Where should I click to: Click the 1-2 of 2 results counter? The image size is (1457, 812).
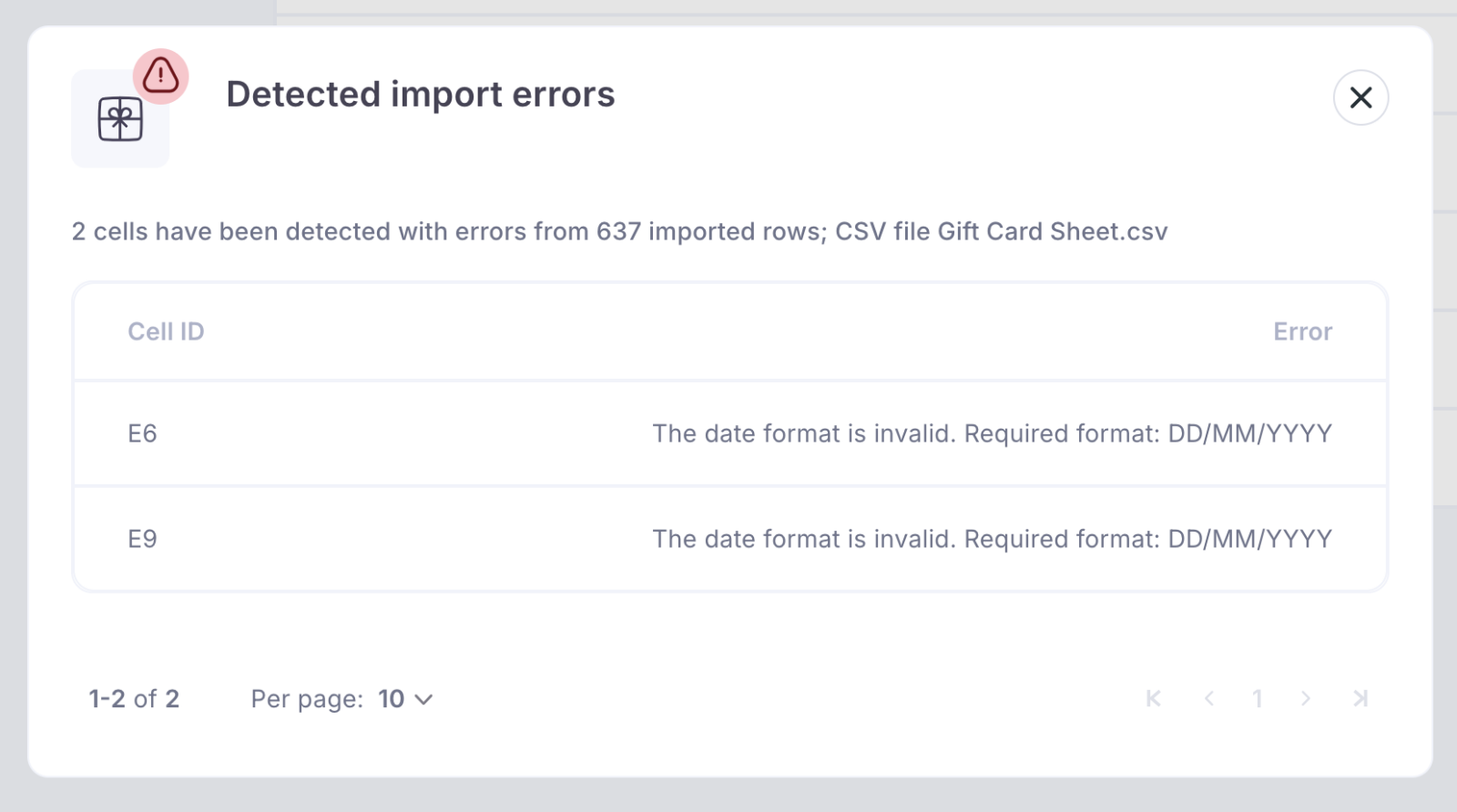pos(134,699)
